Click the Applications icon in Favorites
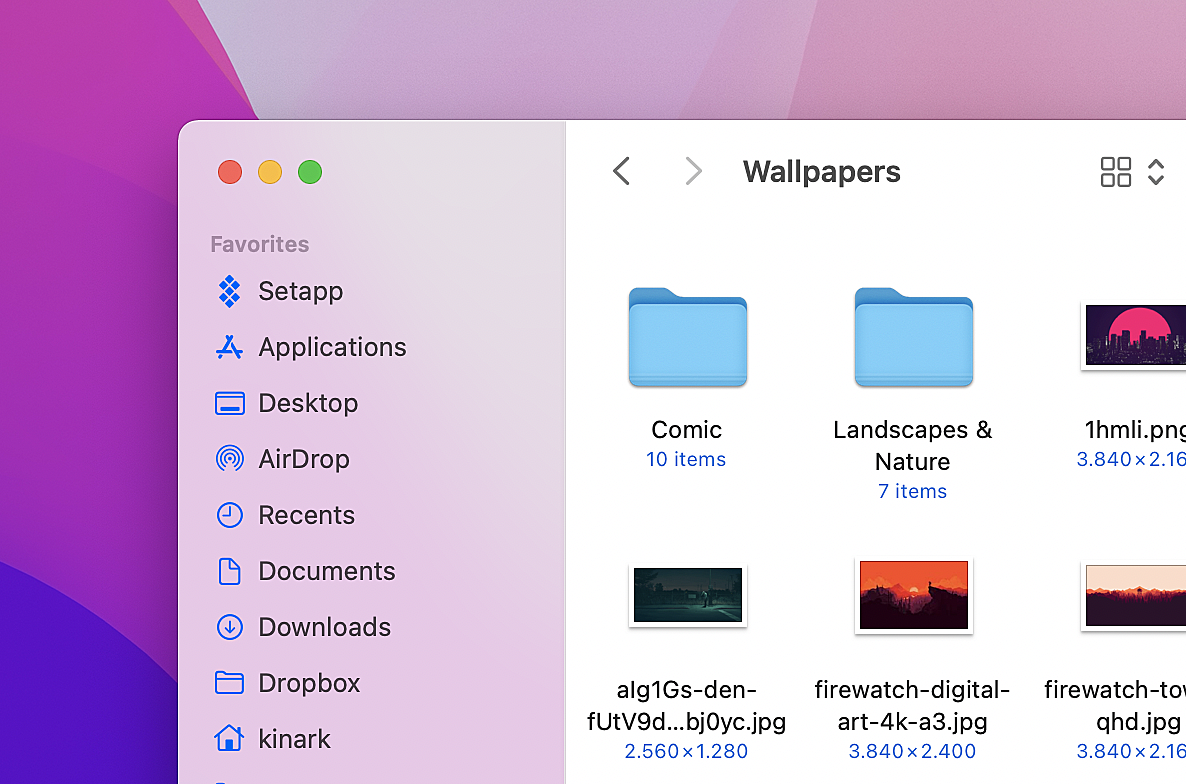Screen dimensions: 1186x784 click(229, 347)
